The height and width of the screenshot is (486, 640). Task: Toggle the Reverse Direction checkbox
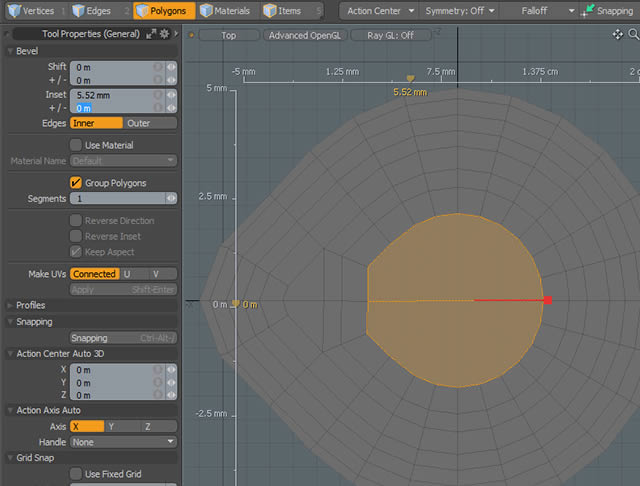point(76,220)
